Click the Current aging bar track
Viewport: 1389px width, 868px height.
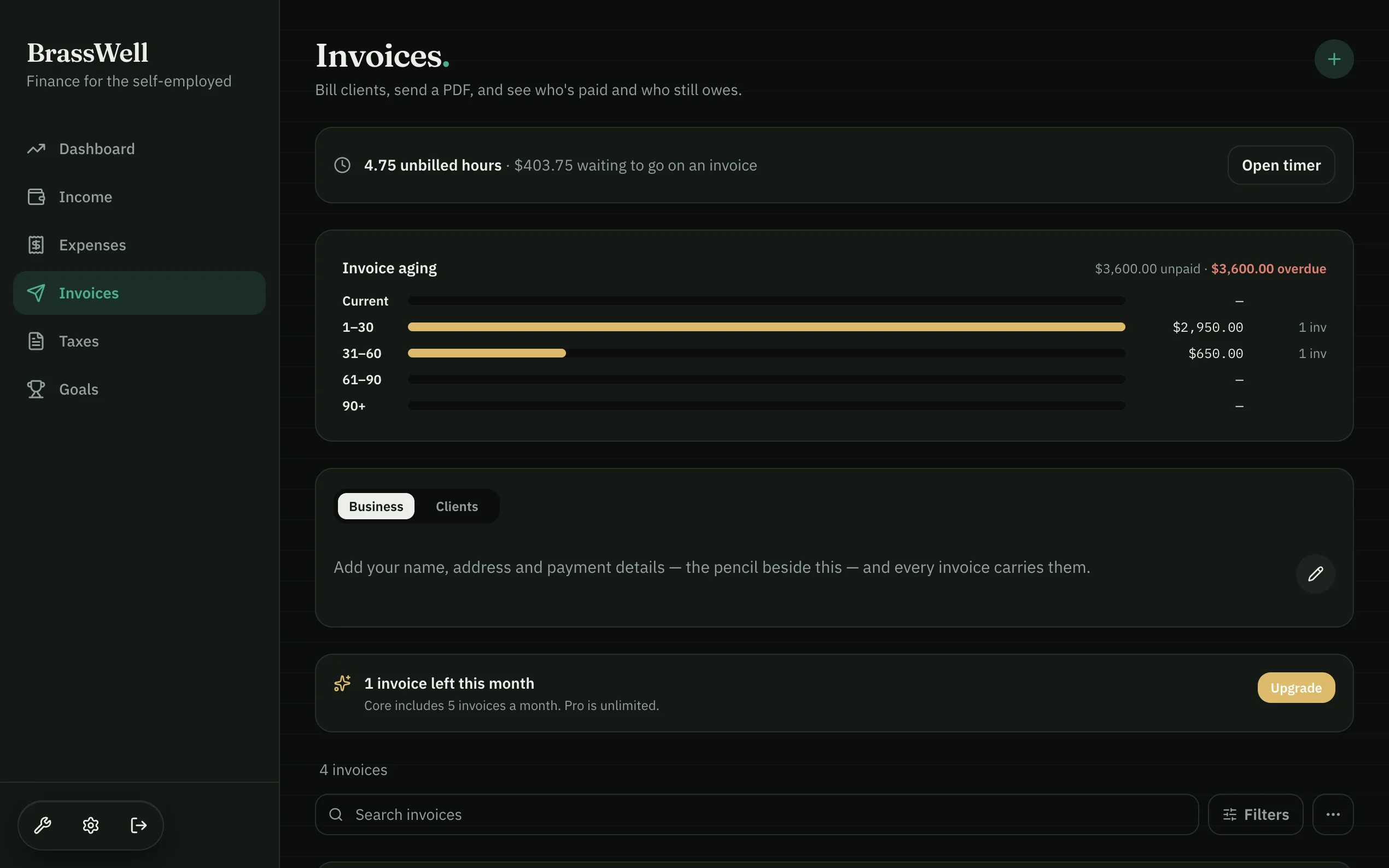[x=766, y=301]
